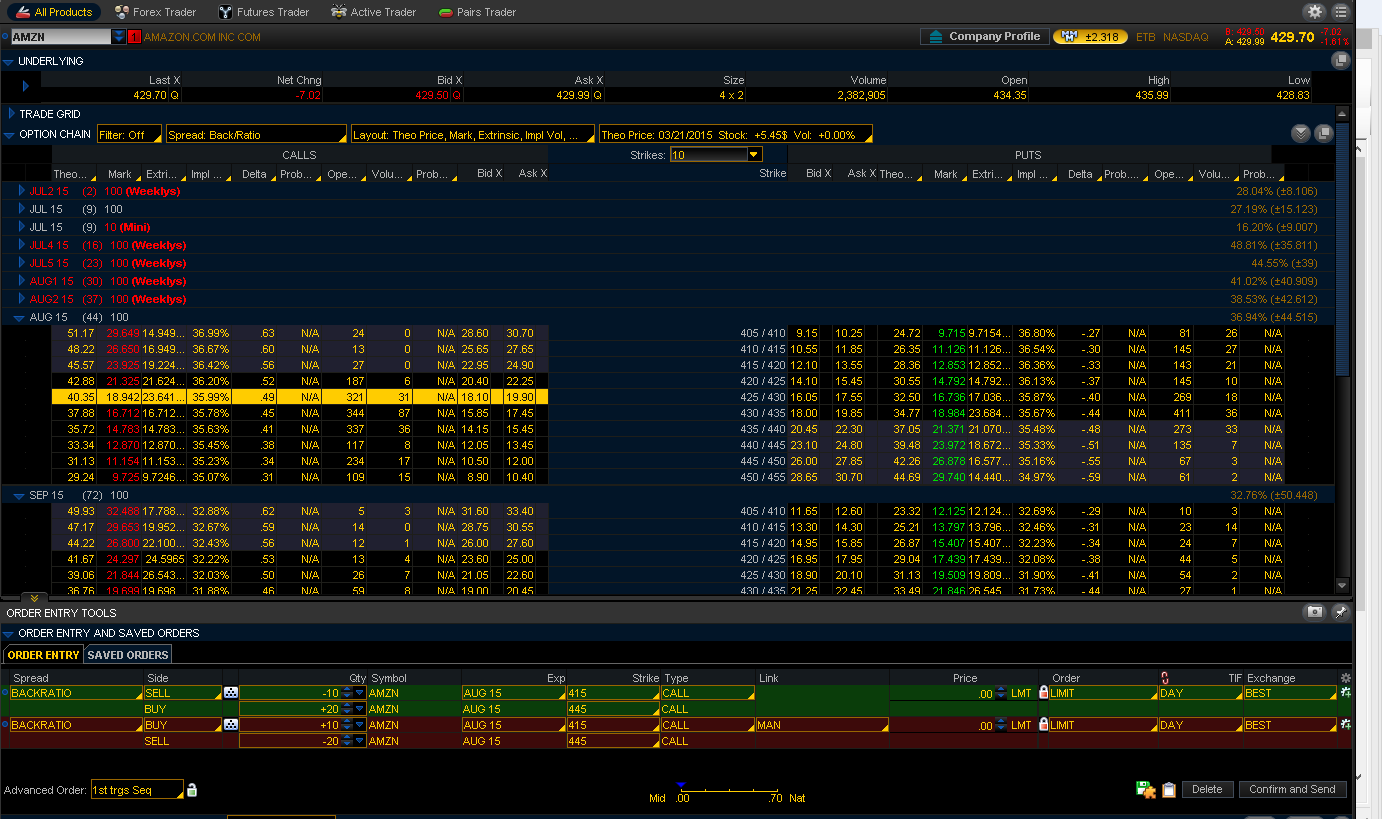Click the Mid/Nat price slider
Image resolution: width=1382 pixels, height=819 pixels.
728,790
